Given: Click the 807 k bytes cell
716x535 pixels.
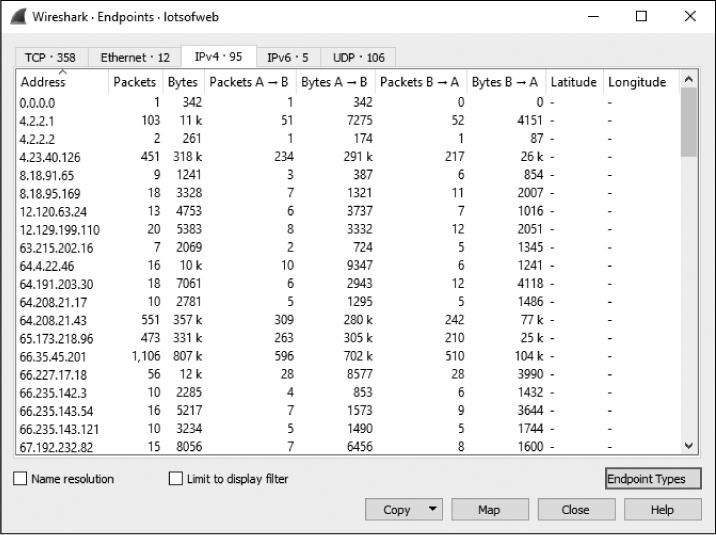Looking at the screenshot, I should click(187, 356).
